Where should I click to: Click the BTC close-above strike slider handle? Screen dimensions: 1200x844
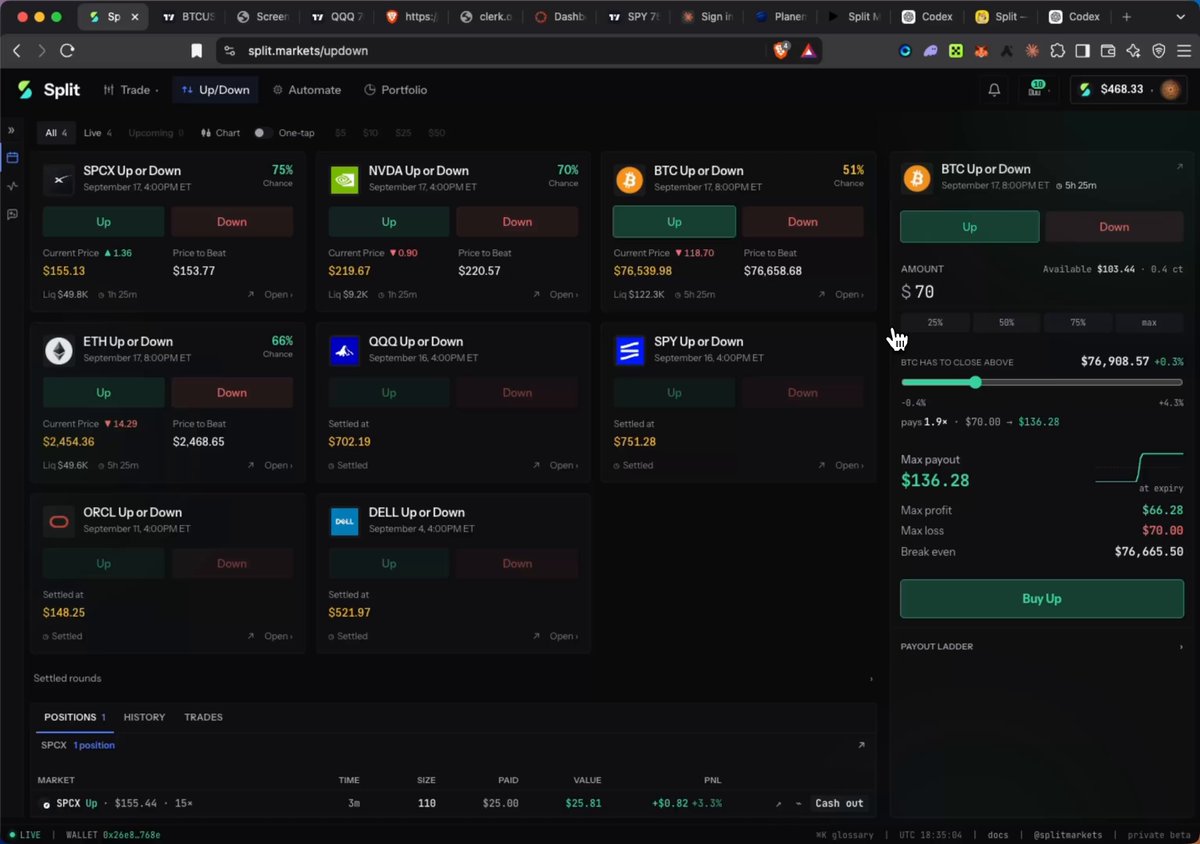point(976,382)
